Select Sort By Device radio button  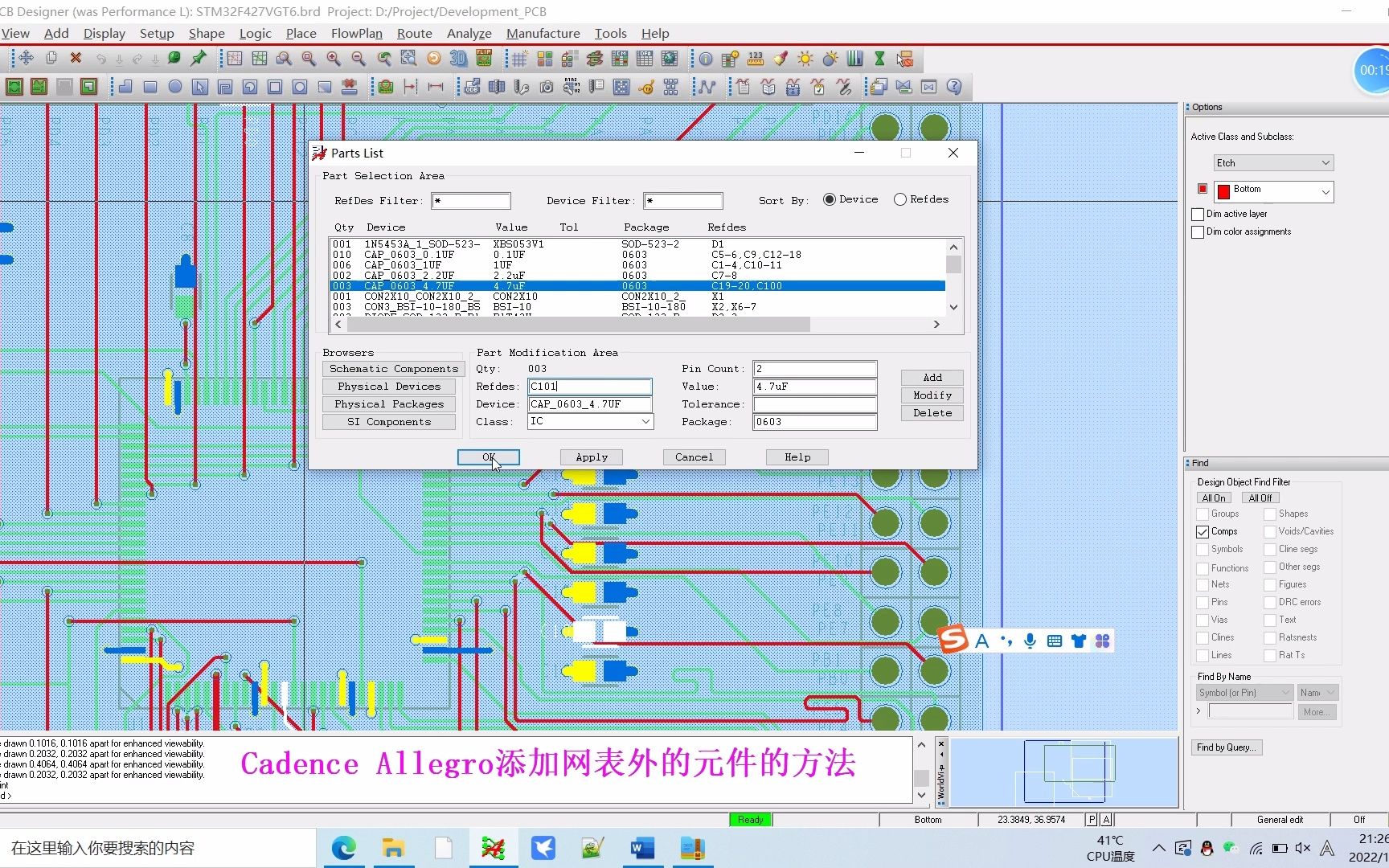[830, 199]
